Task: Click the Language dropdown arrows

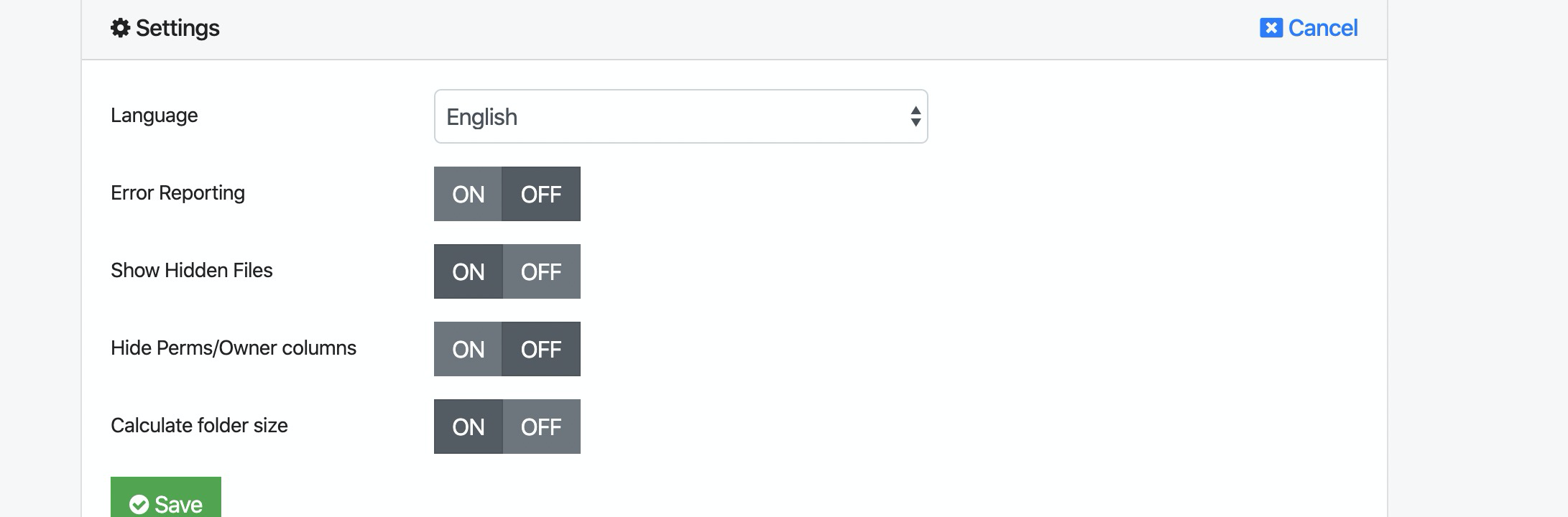Action: (x=915, y=116)
